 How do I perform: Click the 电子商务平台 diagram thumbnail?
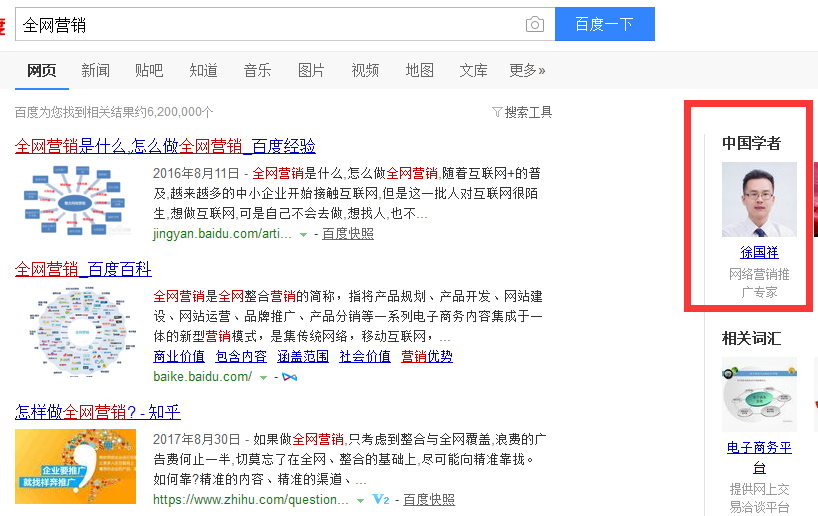760,394
